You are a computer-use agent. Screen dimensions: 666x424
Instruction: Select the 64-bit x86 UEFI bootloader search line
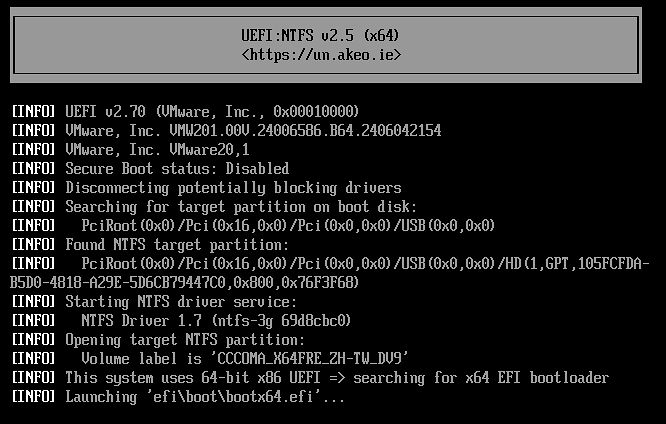pyautogui.click(x=337, y=377)
